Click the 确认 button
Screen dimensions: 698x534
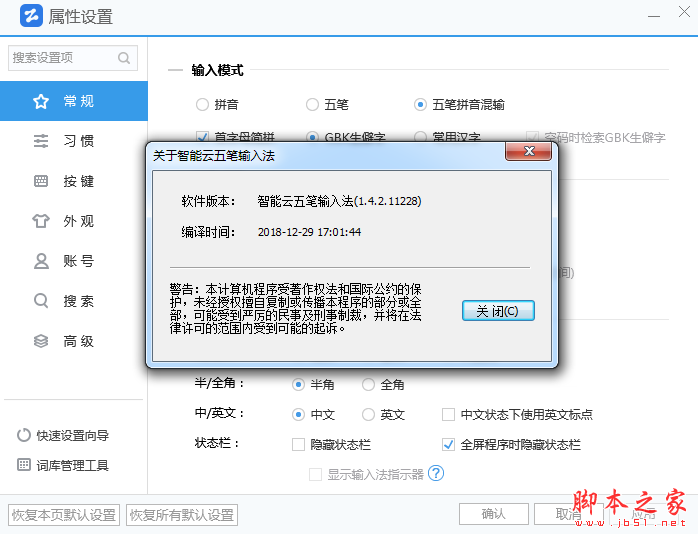click(x=494, y=514)
